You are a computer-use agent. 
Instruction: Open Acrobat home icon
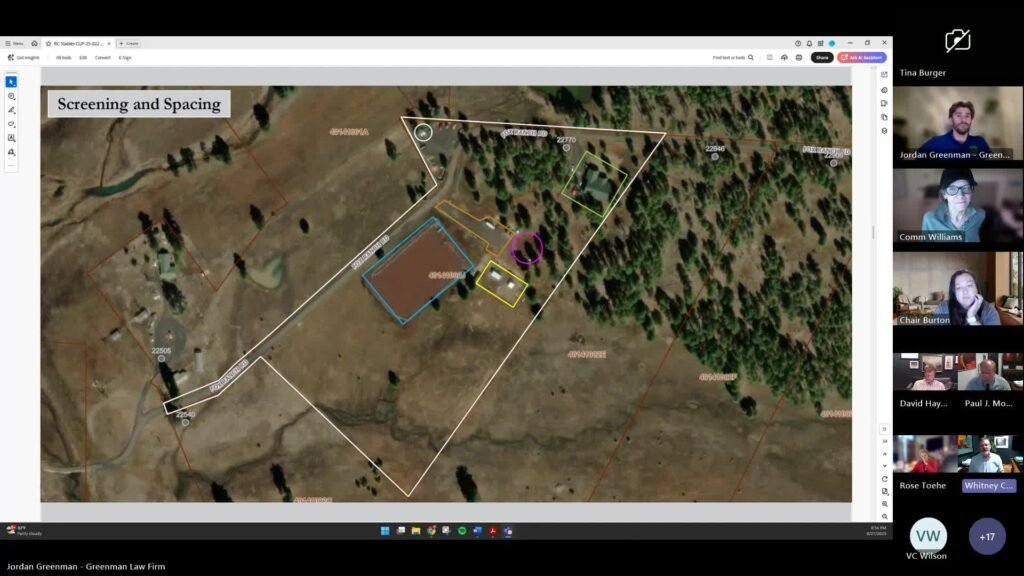click(34, 43)
